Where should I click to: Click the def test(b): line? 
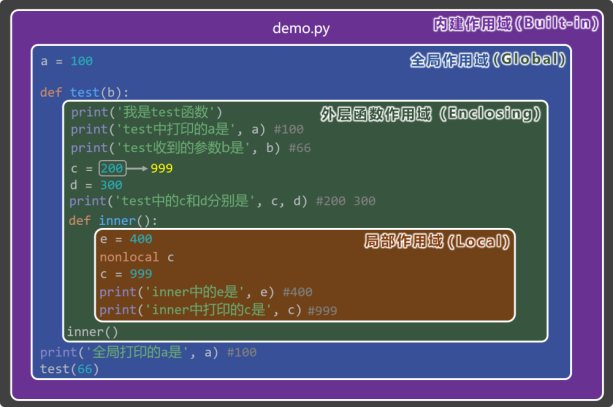tap(84, 92)
